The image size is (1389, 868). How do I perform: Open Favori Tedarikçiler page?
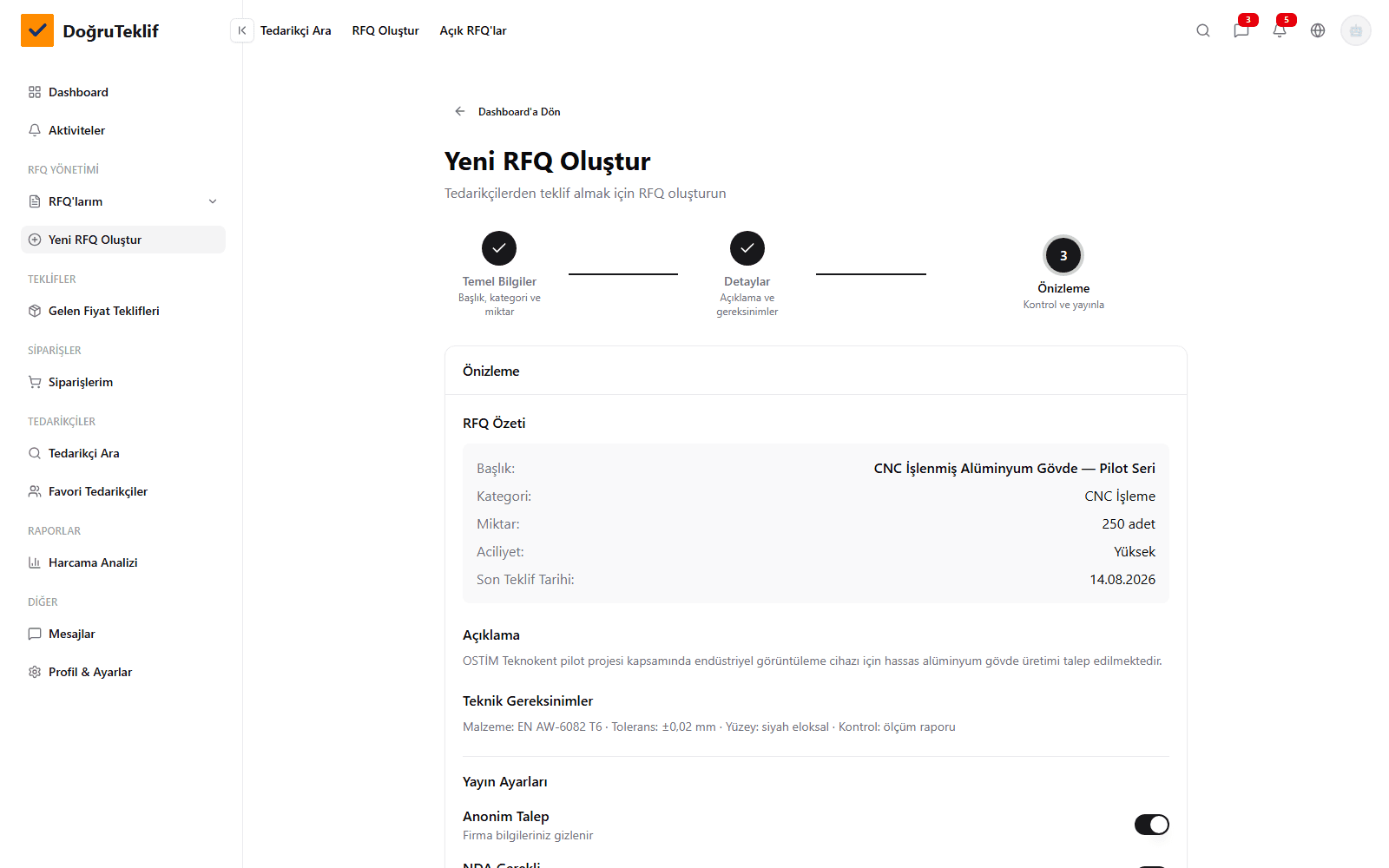click(123, 491)
